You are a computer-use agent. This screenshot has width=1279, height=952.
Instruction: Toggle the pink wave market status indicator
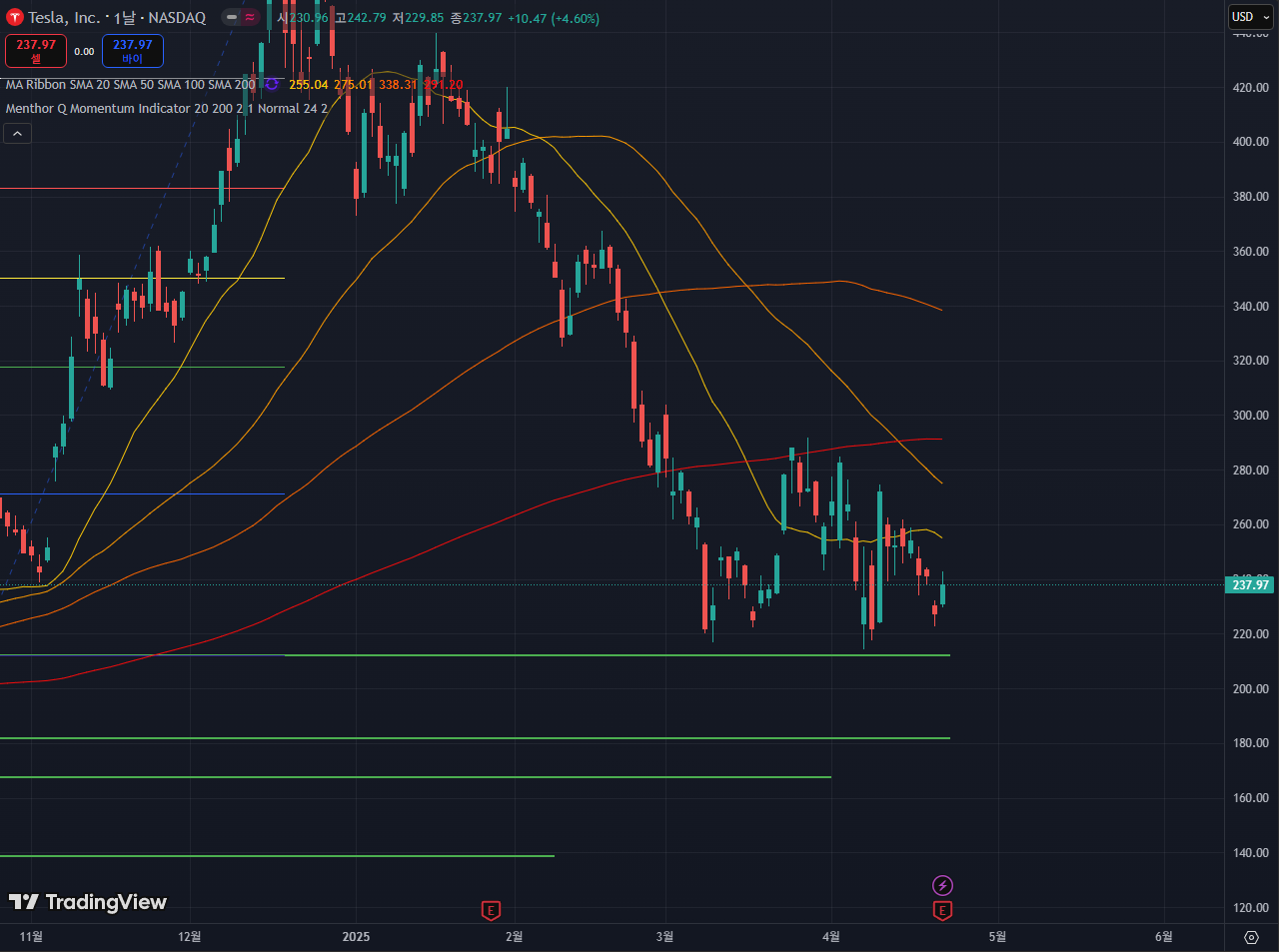(x=250, y=18)
